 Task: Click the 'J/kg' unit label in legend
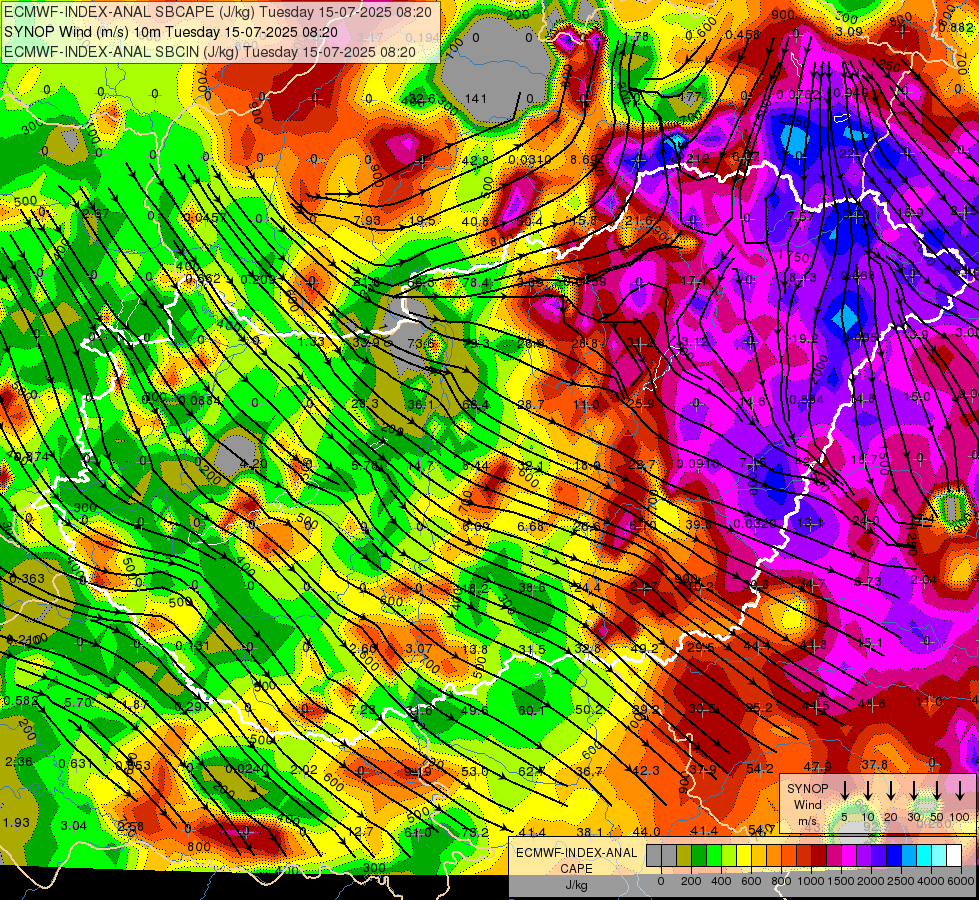pos(577,885)
